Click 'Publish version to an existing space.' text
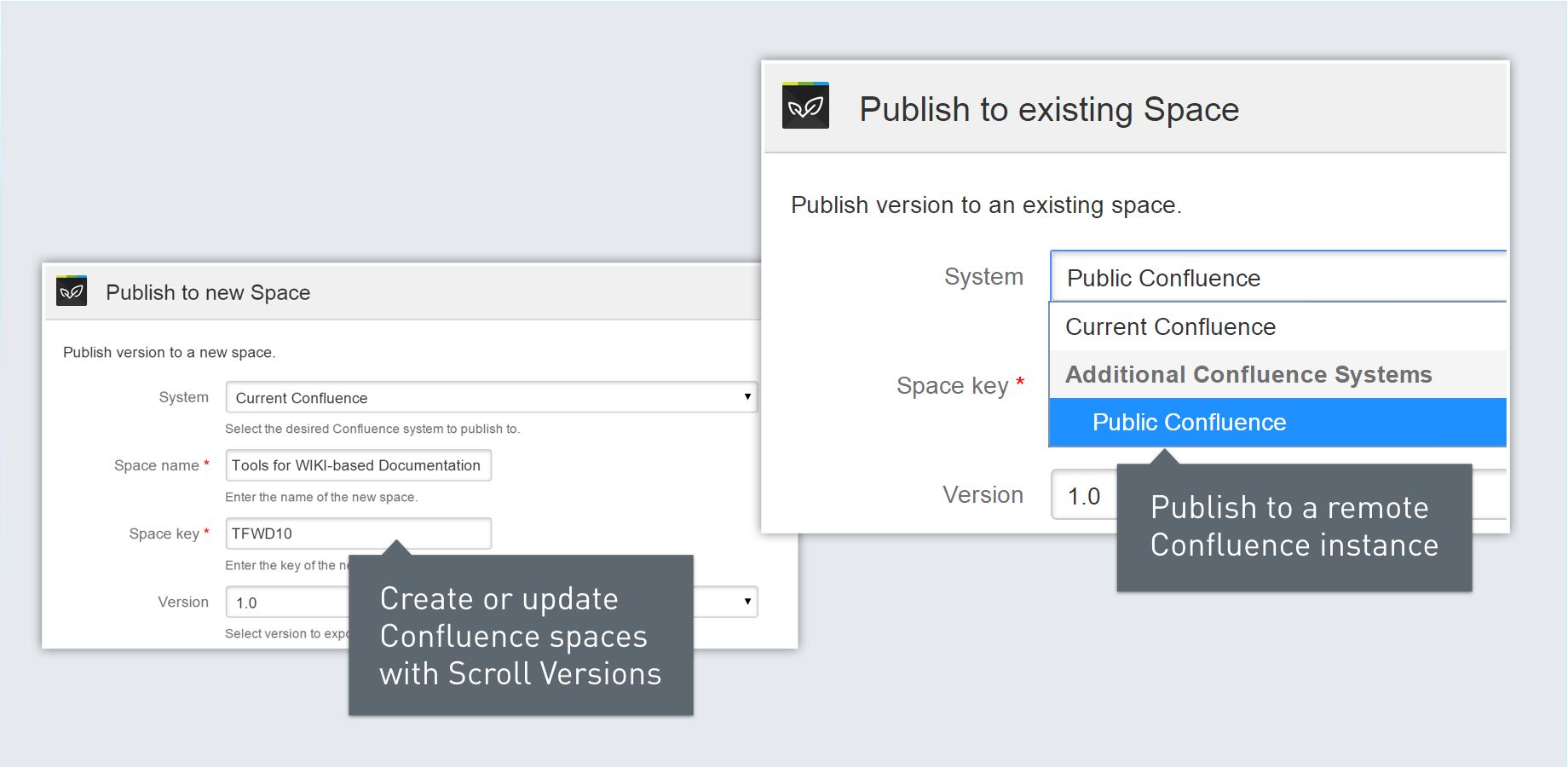The height and width of the screenshot is (767, 1568). (x=986, y=205)
